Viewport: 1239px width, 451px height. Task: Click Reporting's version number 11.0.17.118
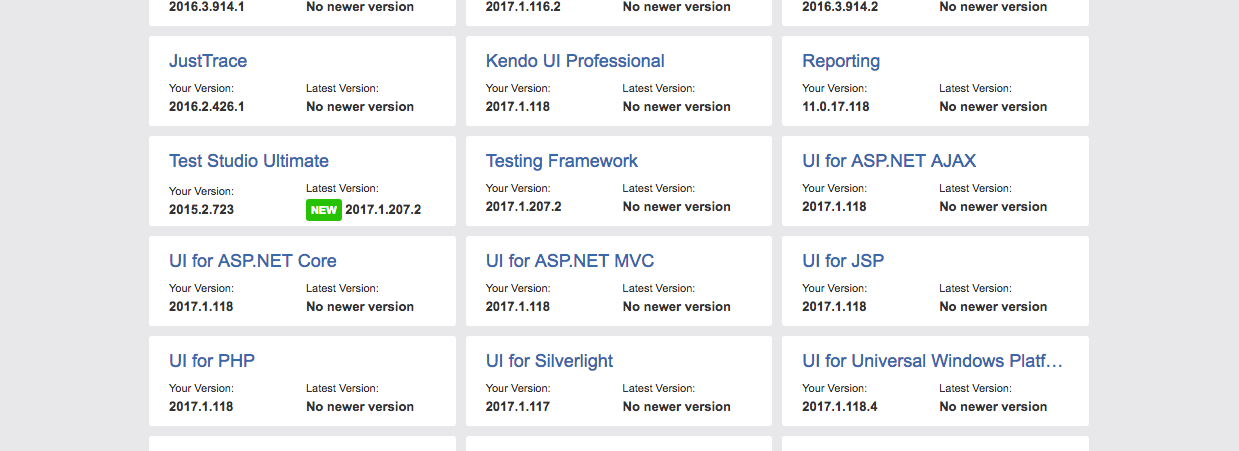tap(836, 107)
